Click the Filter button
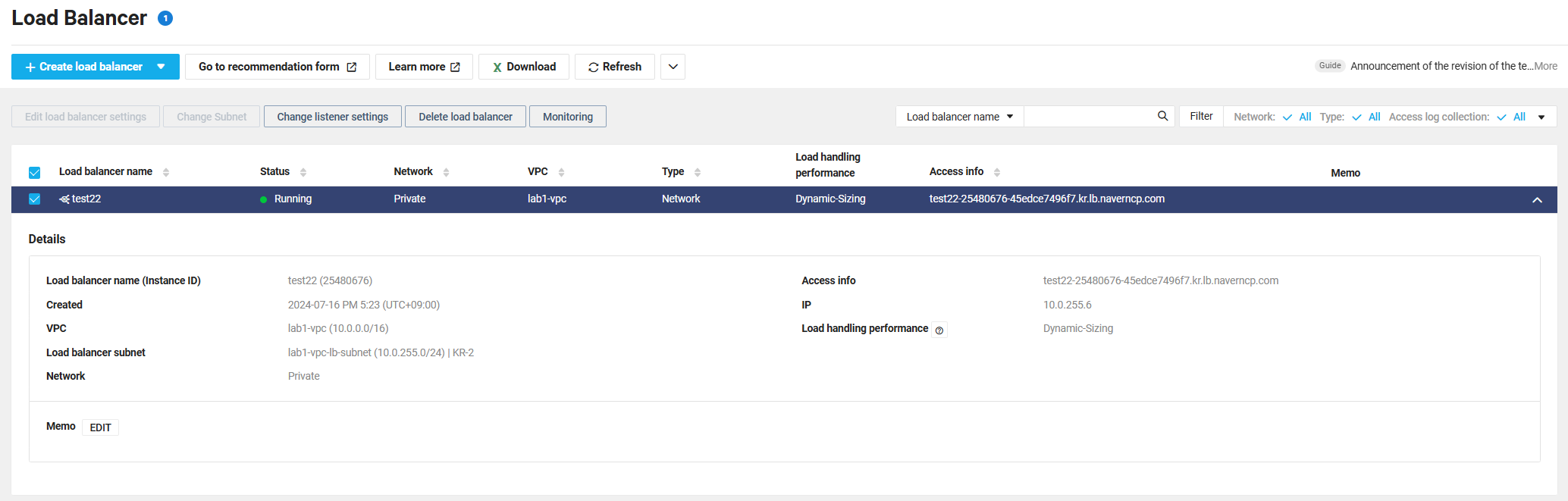1568x501 pixels. 1201,116
